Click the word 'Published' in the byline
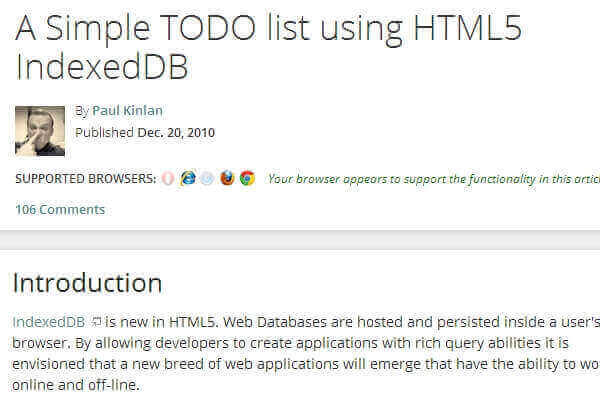 pyautogui.click(x=104, y=131)
